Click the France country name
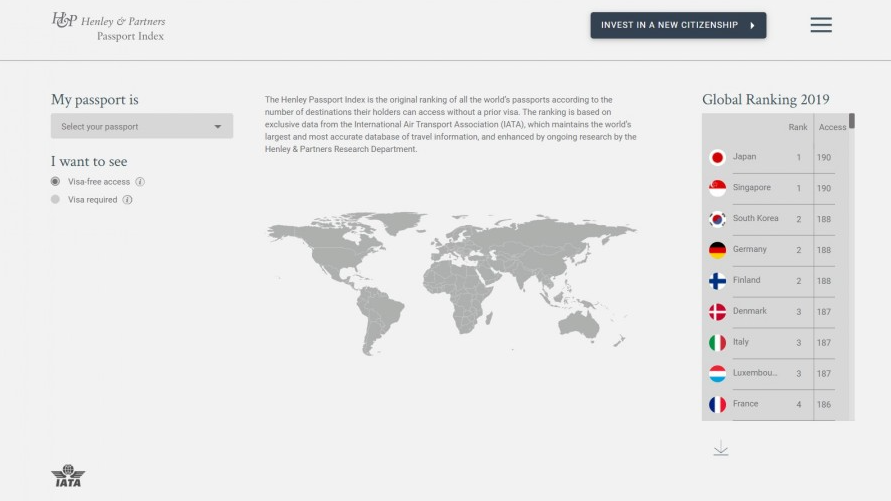Screen dimensions: 891x501 point(746,404)
